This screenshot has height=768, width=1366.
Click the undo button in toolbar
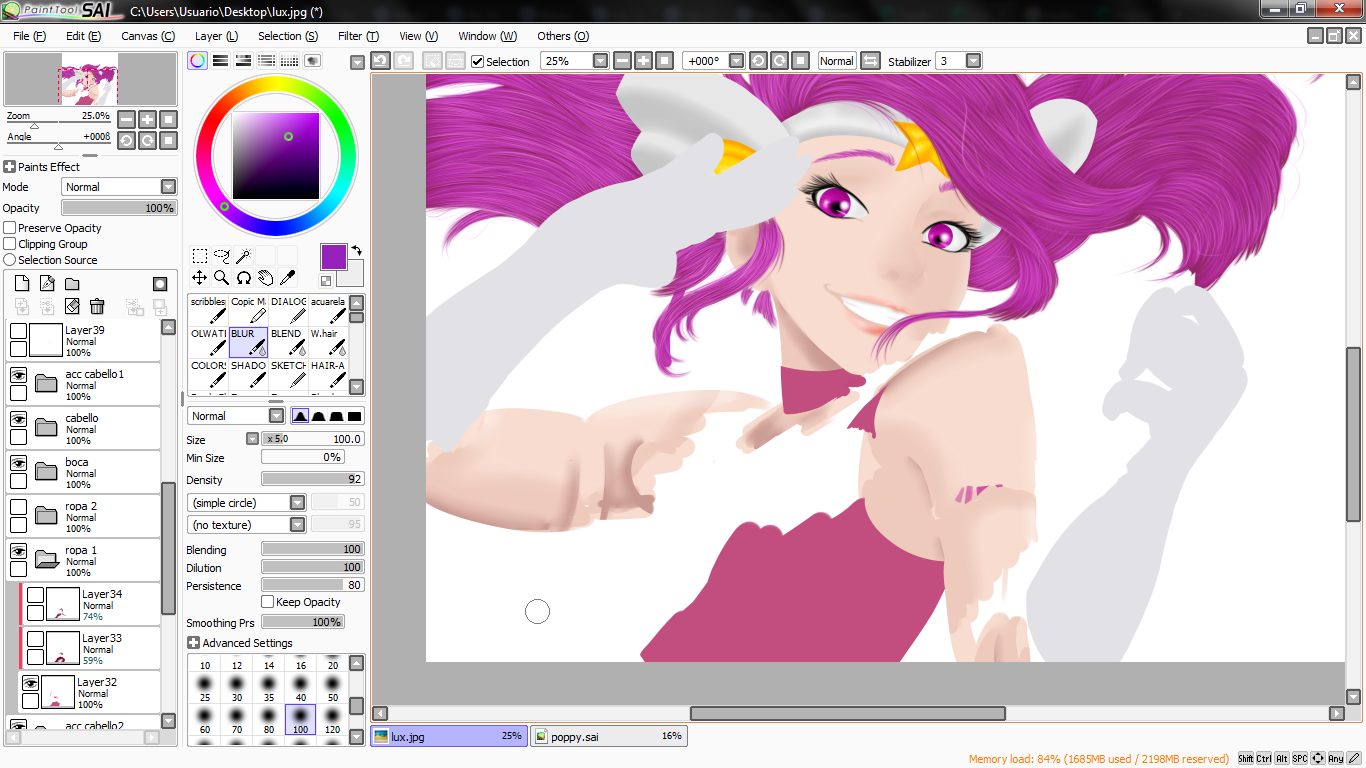click(380, 61)
